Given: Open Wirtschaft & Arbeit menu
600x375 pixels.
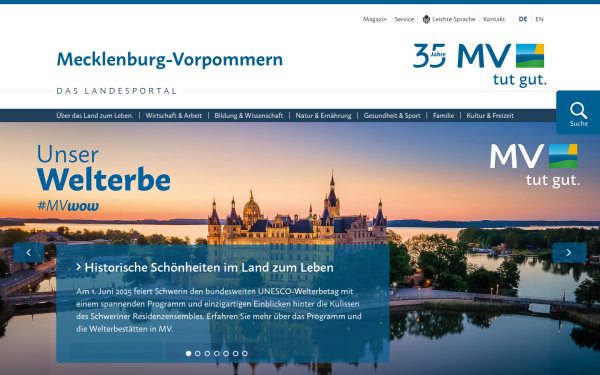Looking at the screenshot, I should pyautogui.click(x=174, y=116).
